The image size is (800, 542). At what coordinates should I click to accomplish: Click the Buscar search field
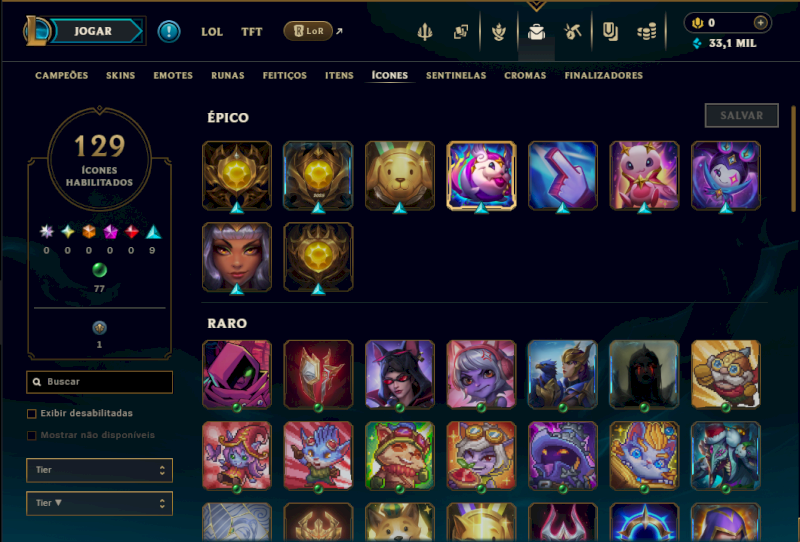[99, 382]
